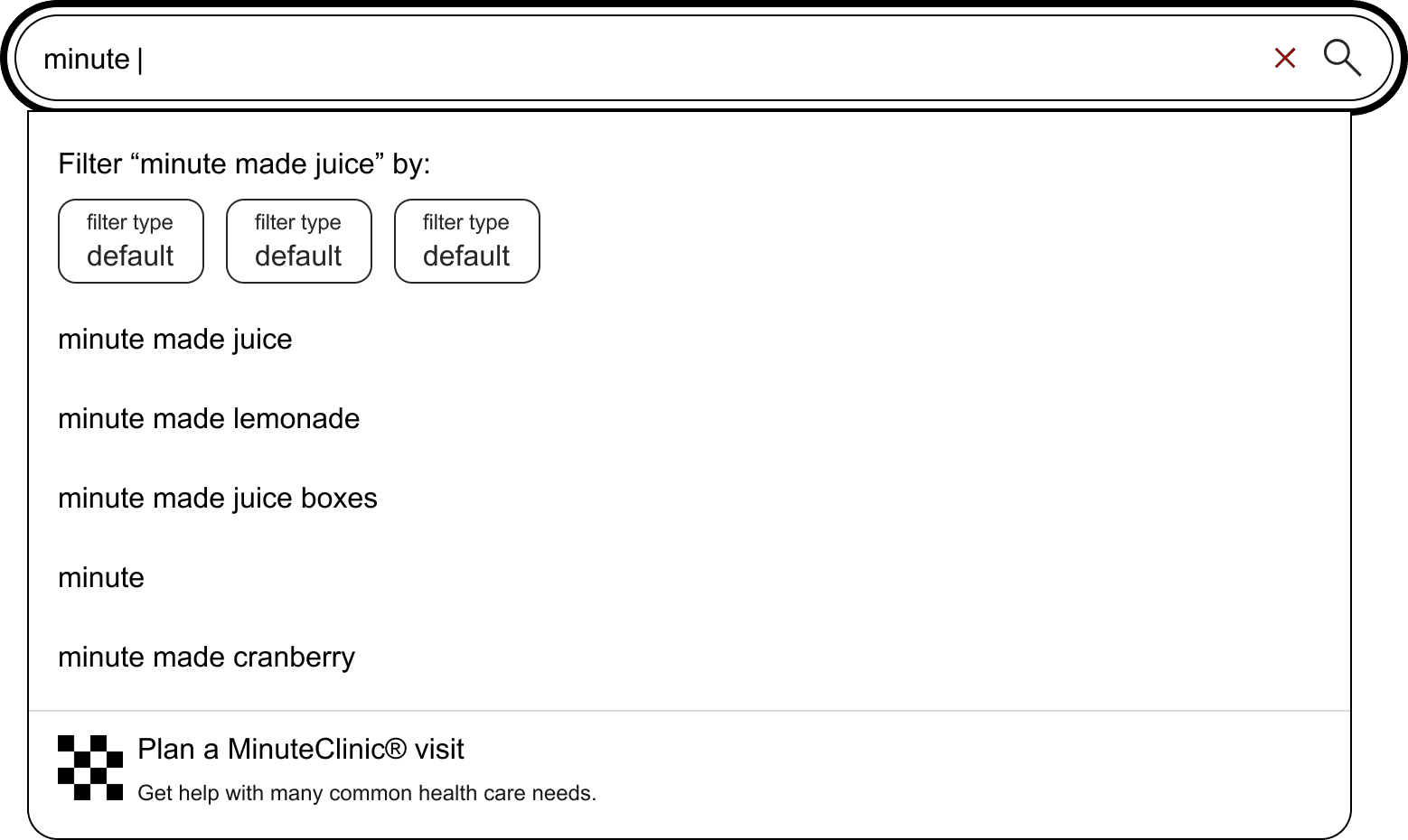Viewport: 1408px width, 840px height.
Task: Apply the leftmost default filter chip
Action: [130, 241]
